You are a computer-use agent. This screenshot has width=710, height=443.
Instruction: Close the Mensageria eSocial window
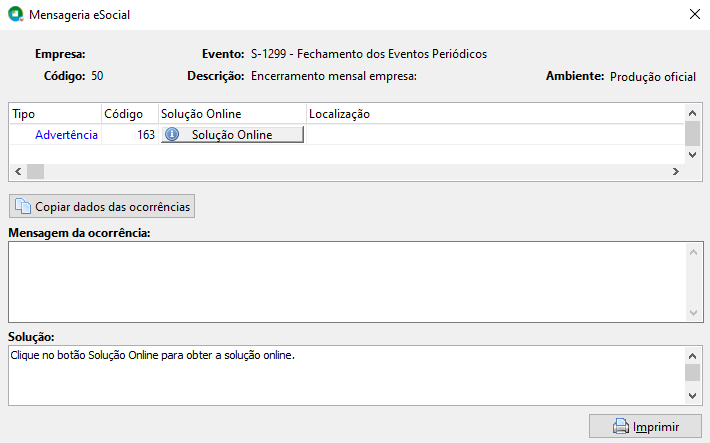point(695,14)
